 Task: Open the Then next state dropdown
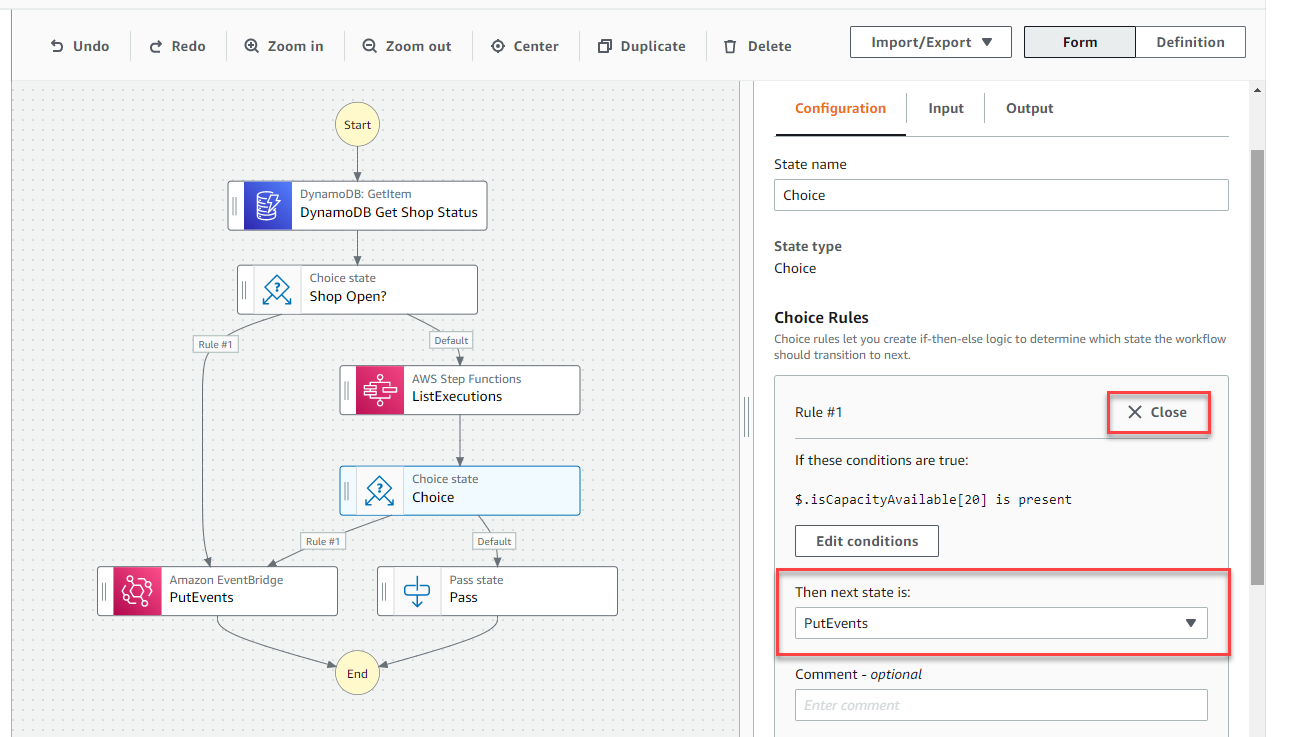coord(1001,623)
